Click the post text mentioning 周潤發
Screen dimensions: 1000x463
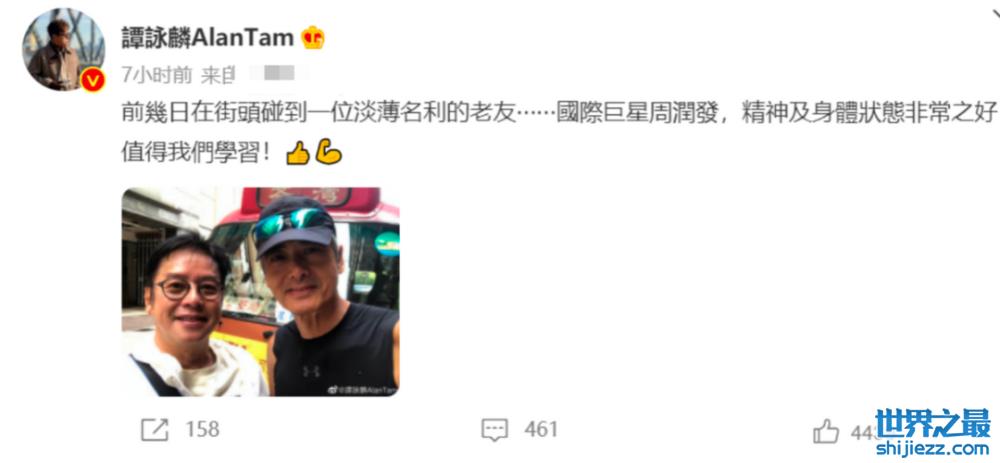559,115
